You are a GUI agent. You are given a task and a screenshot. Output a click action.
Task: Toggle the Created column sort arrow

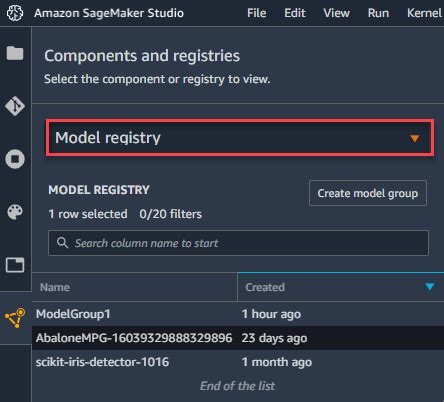[x=430, y=287]
